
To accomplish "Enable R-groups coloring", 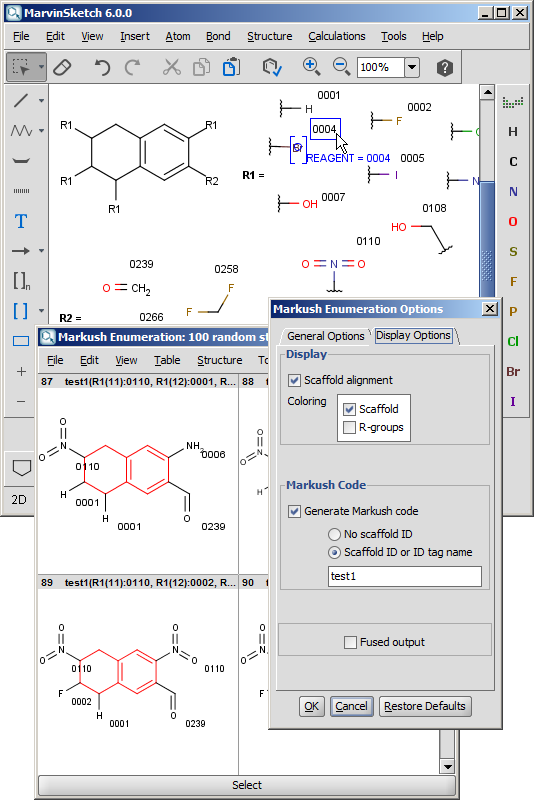I will [x=349, y=427].
